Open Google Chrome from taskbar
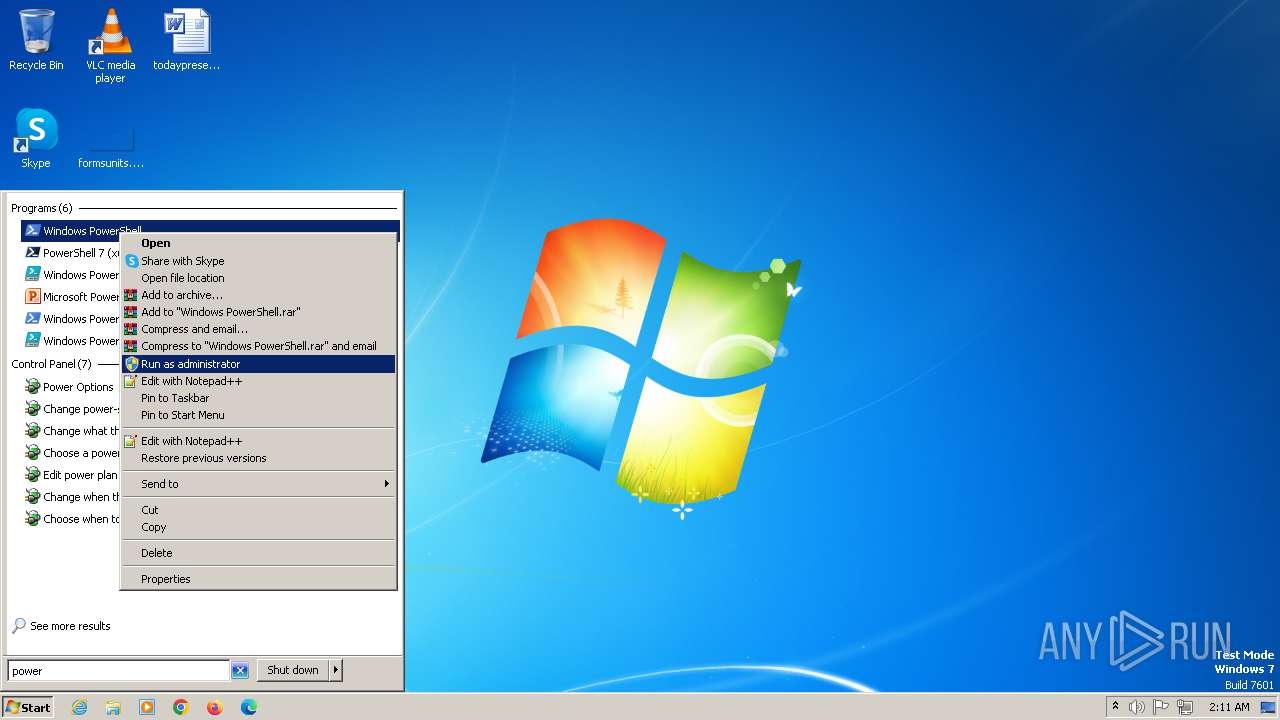This screenshot has height=720, width=1280. click(181, 707)
